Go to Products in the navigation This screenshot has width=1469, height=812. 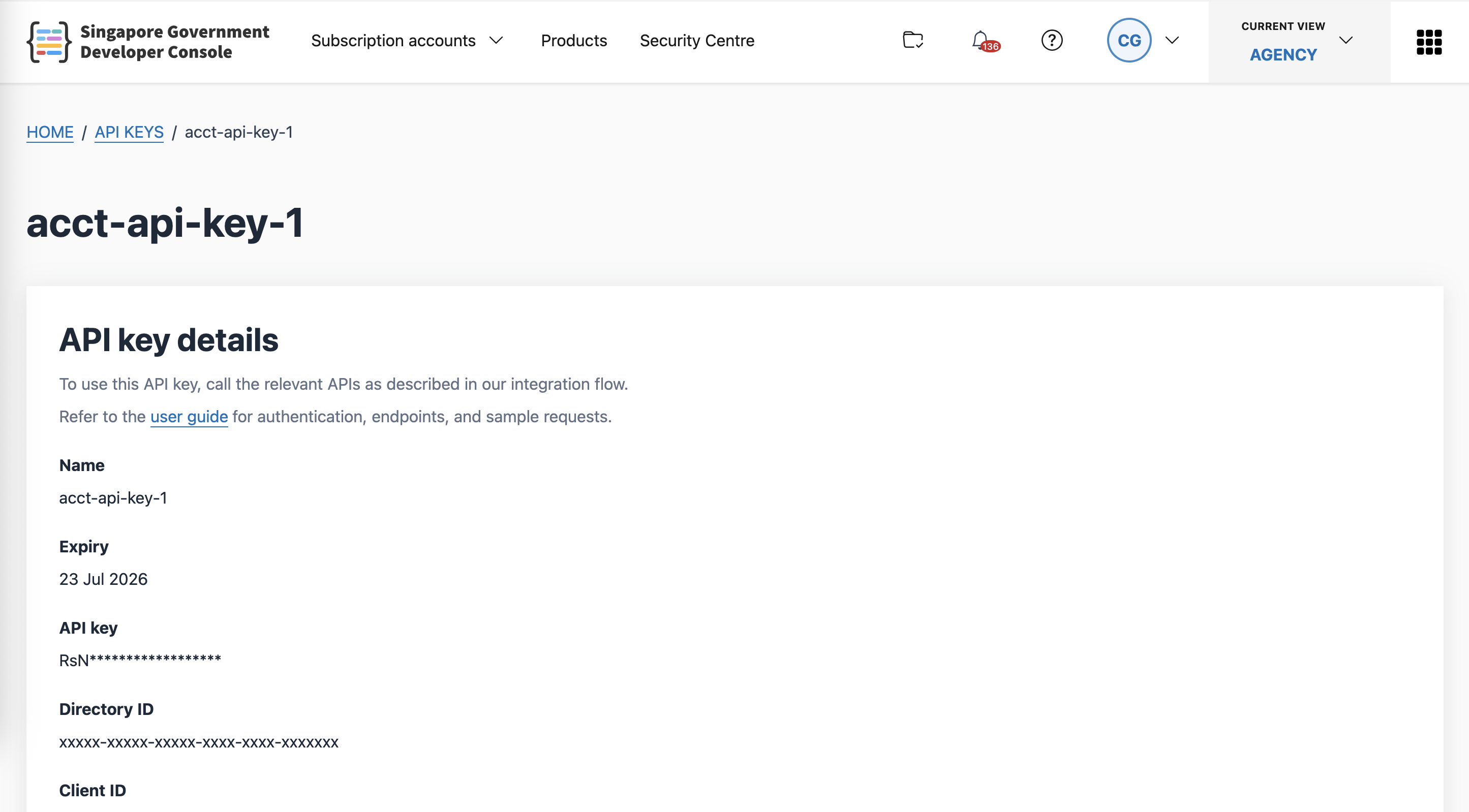coord(574,41)
